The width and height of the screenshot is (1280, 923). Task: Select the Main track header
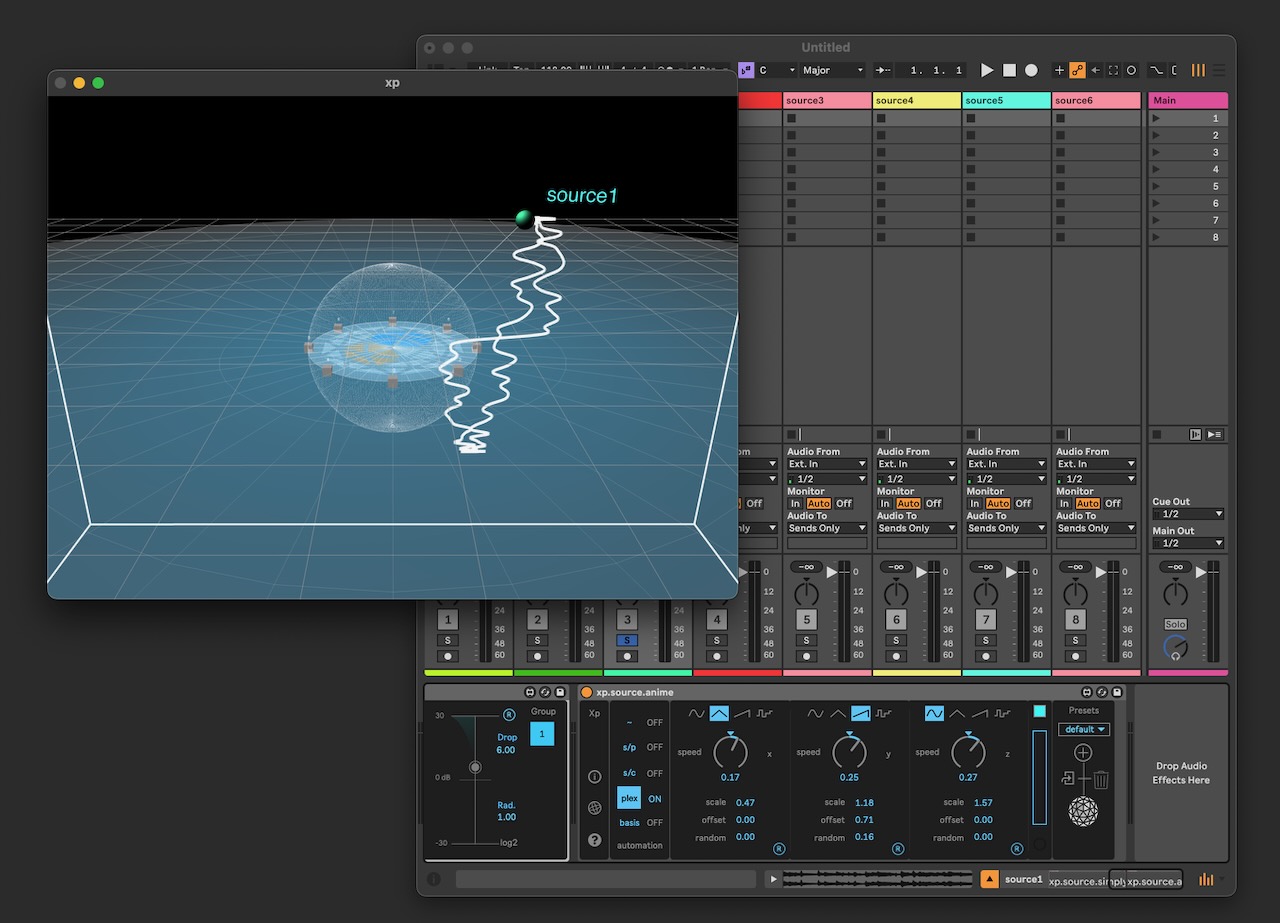tap(1188, 100)
